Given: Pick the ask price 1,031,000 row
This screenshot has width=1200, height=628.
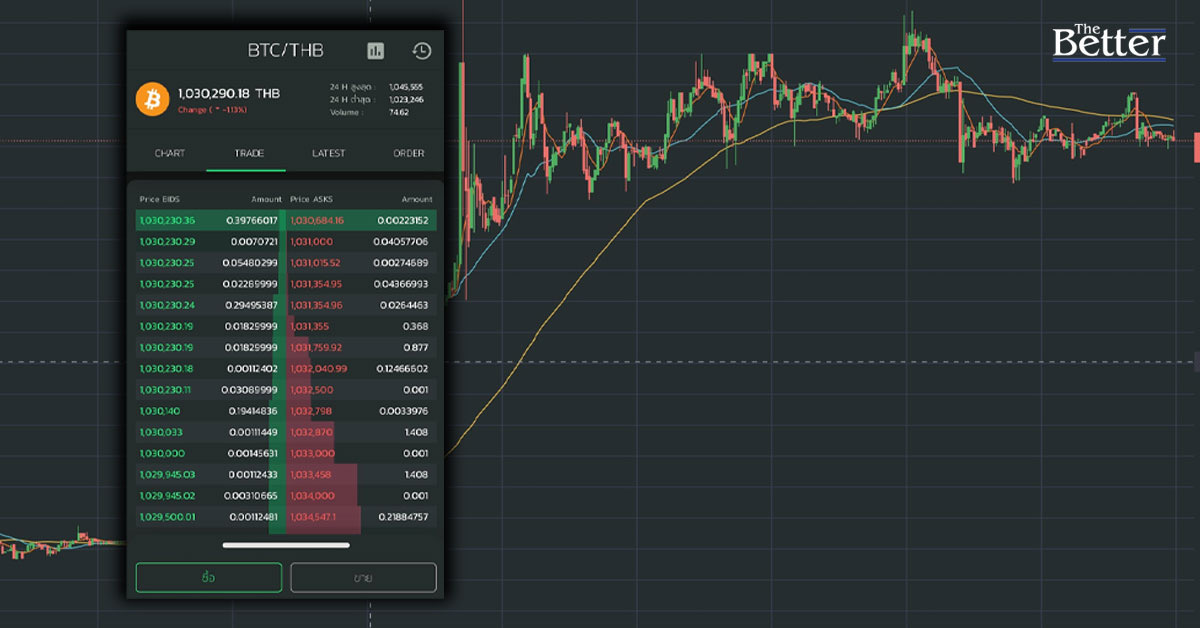Looking at the screenshot, I should click(312, 242).
